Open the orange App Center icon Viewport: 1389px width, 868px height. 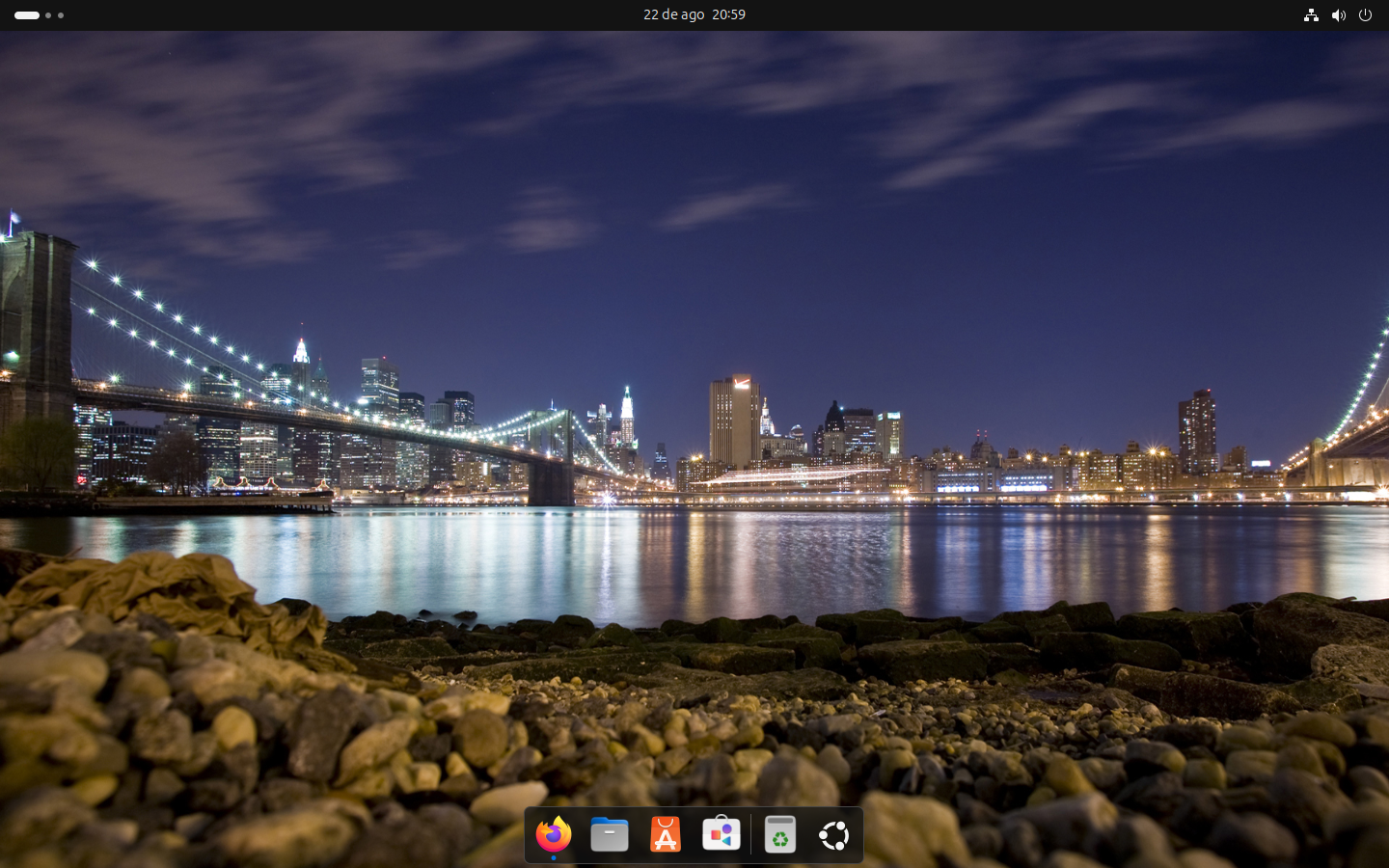[x=666, y=834]
